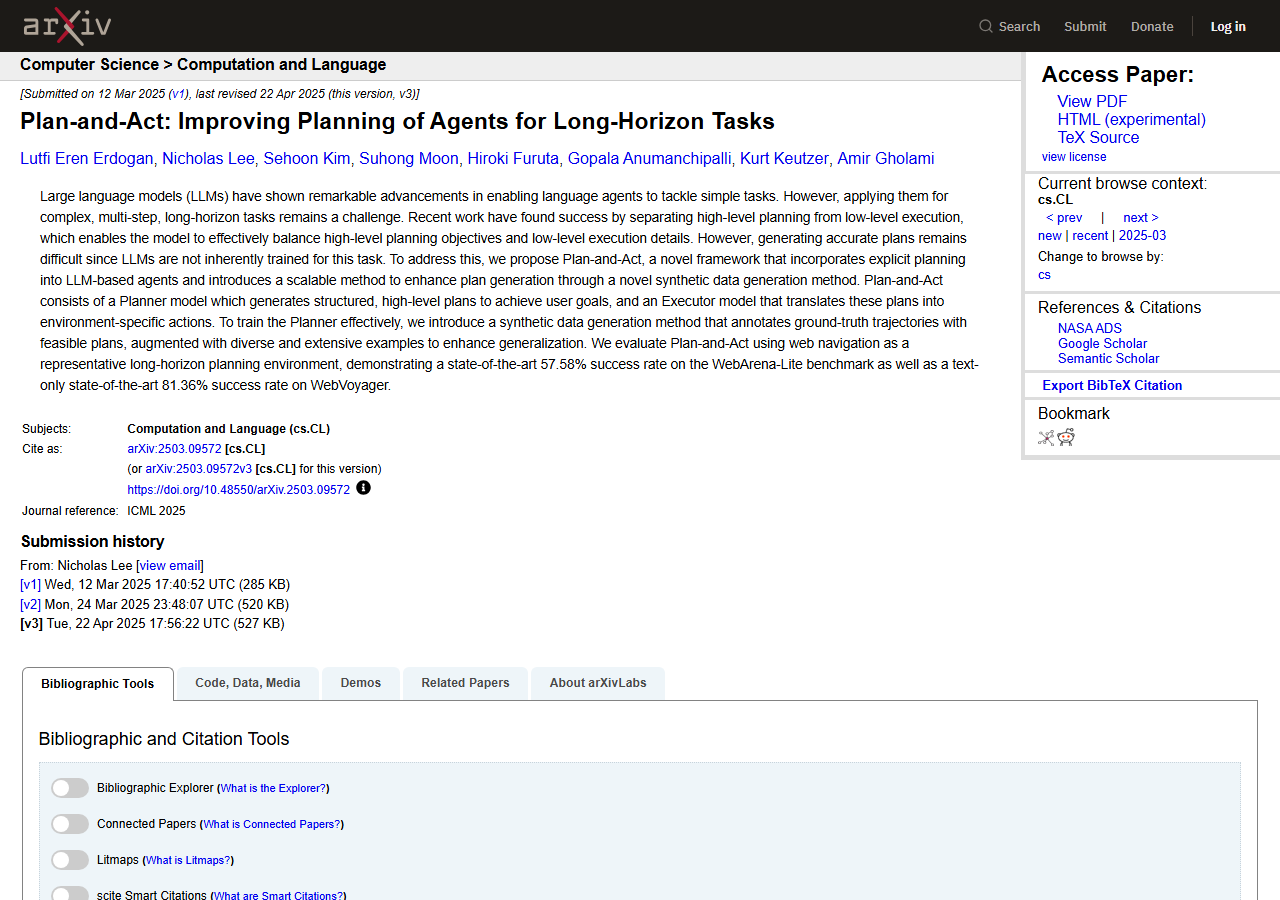1280x900 pixels.
Task: Click 'What is Litmaps?' link
Action: coord(188,860)
